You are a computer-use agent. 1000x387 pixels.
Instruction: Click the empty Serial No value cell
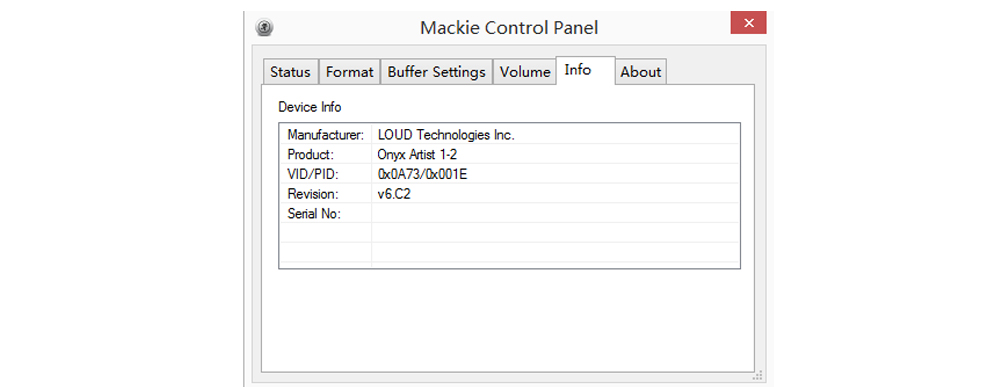point(555,214)
